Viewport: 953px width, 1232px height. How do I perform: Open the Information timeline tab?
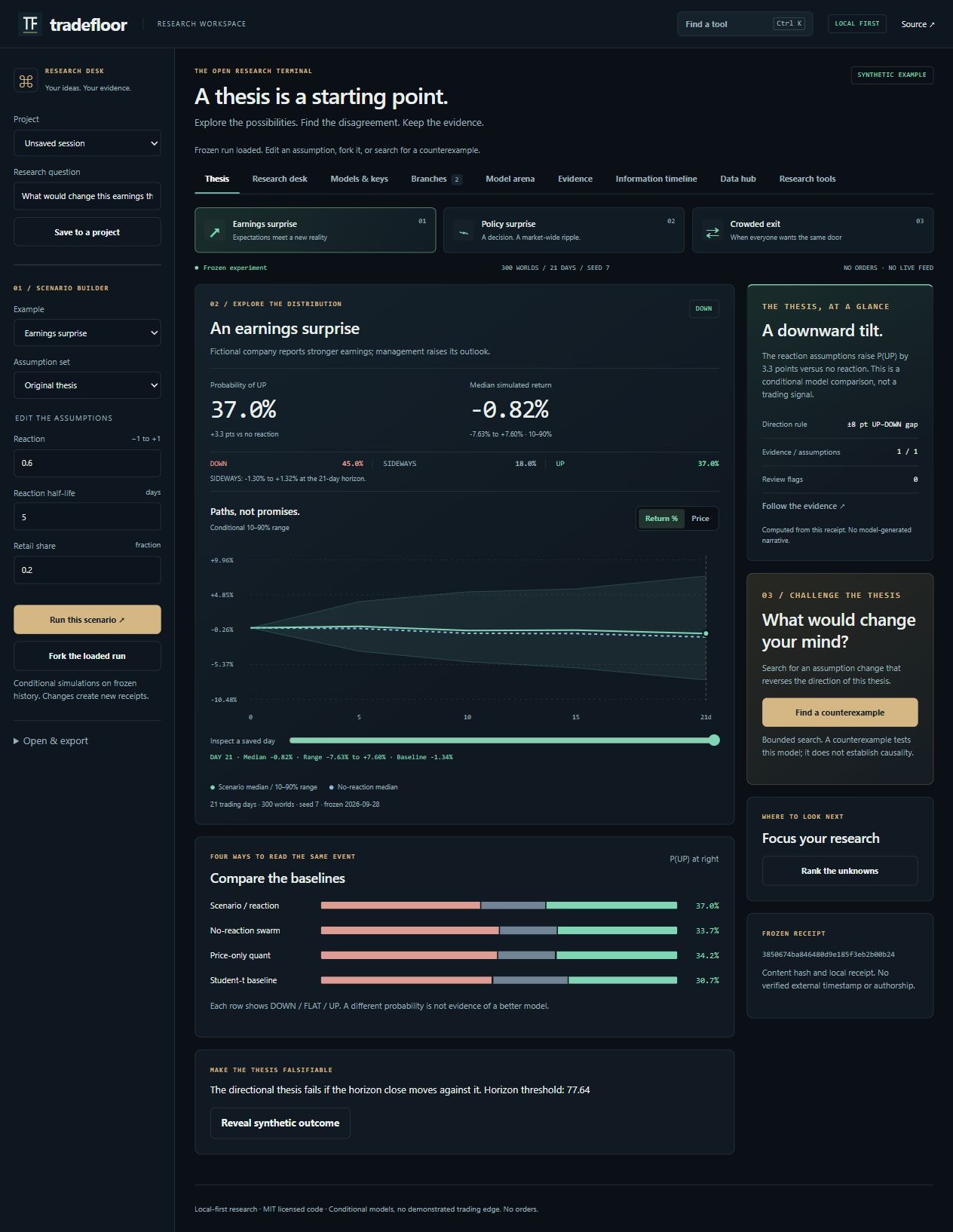(656, 179)
